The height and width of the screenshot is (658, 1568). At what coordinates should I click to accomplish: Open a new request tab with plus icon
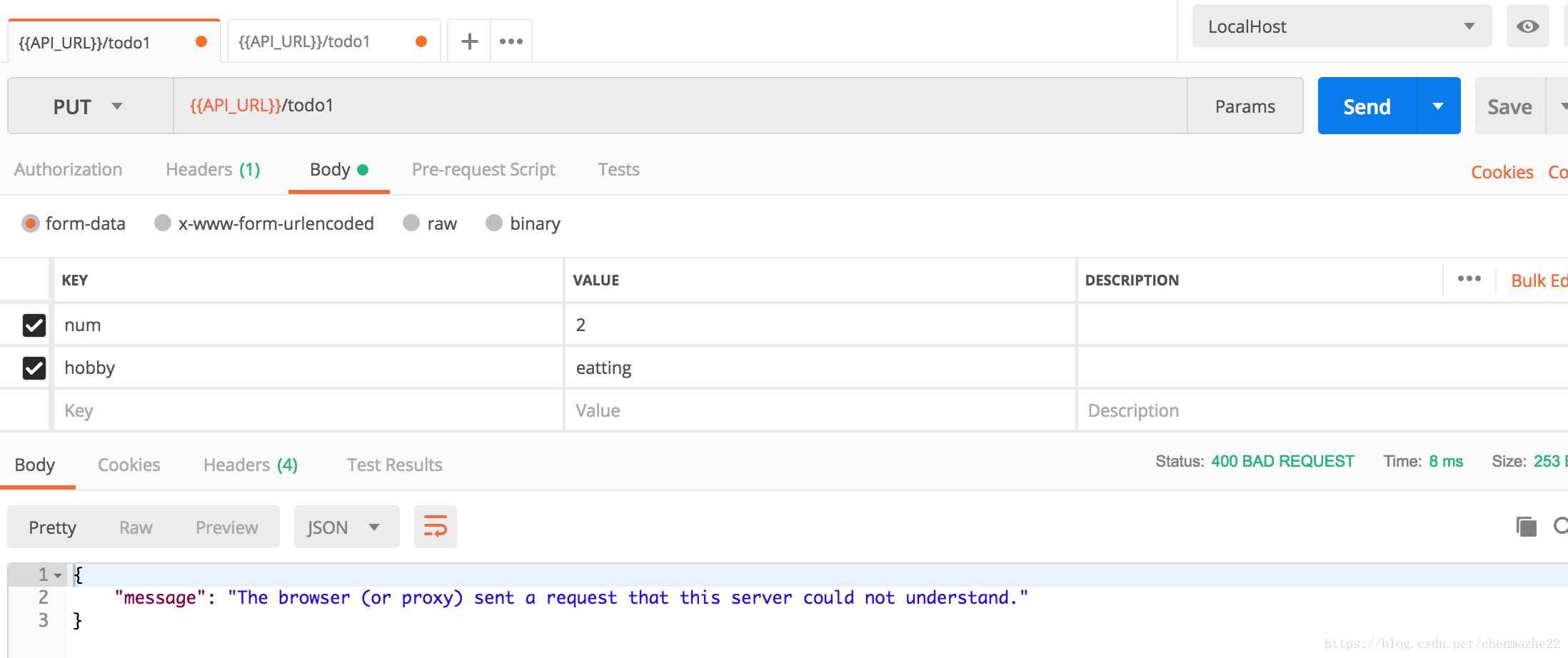click(x=469, y=41)
